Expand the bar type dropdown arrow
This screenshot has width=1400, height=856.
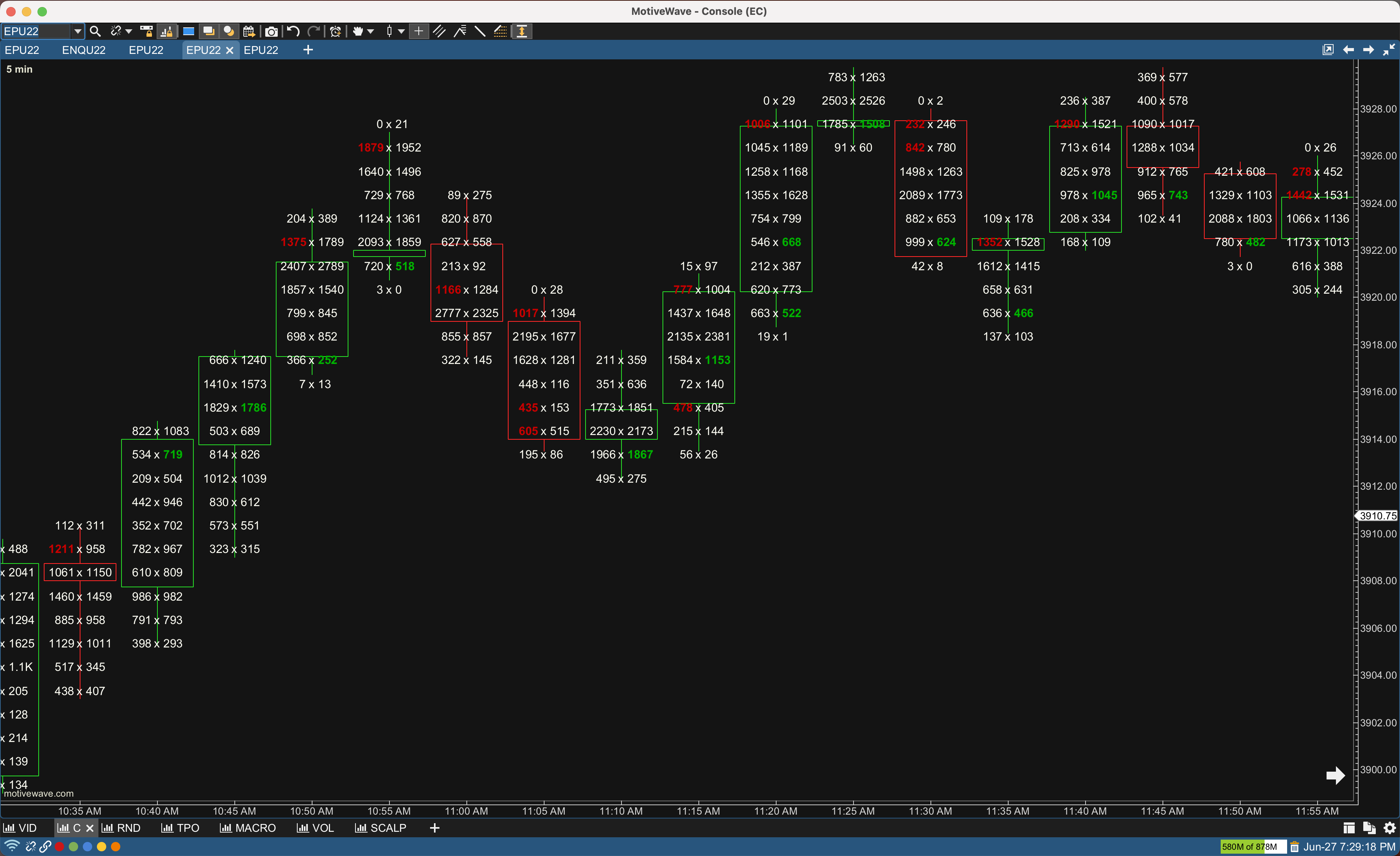[401, 31]
